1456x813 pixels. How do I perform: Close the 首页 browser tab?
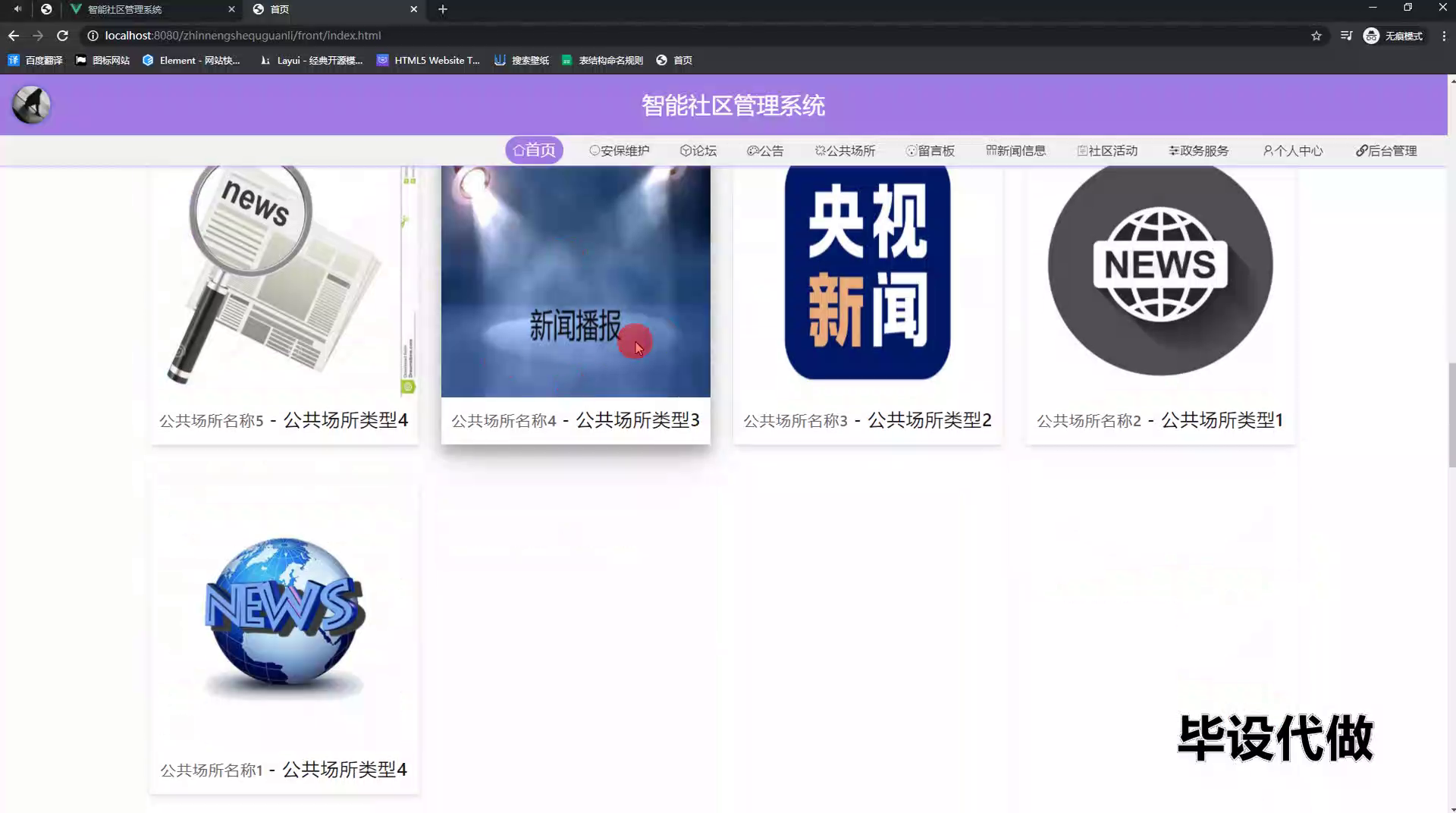pyautogui.click(x=413, y=10)
